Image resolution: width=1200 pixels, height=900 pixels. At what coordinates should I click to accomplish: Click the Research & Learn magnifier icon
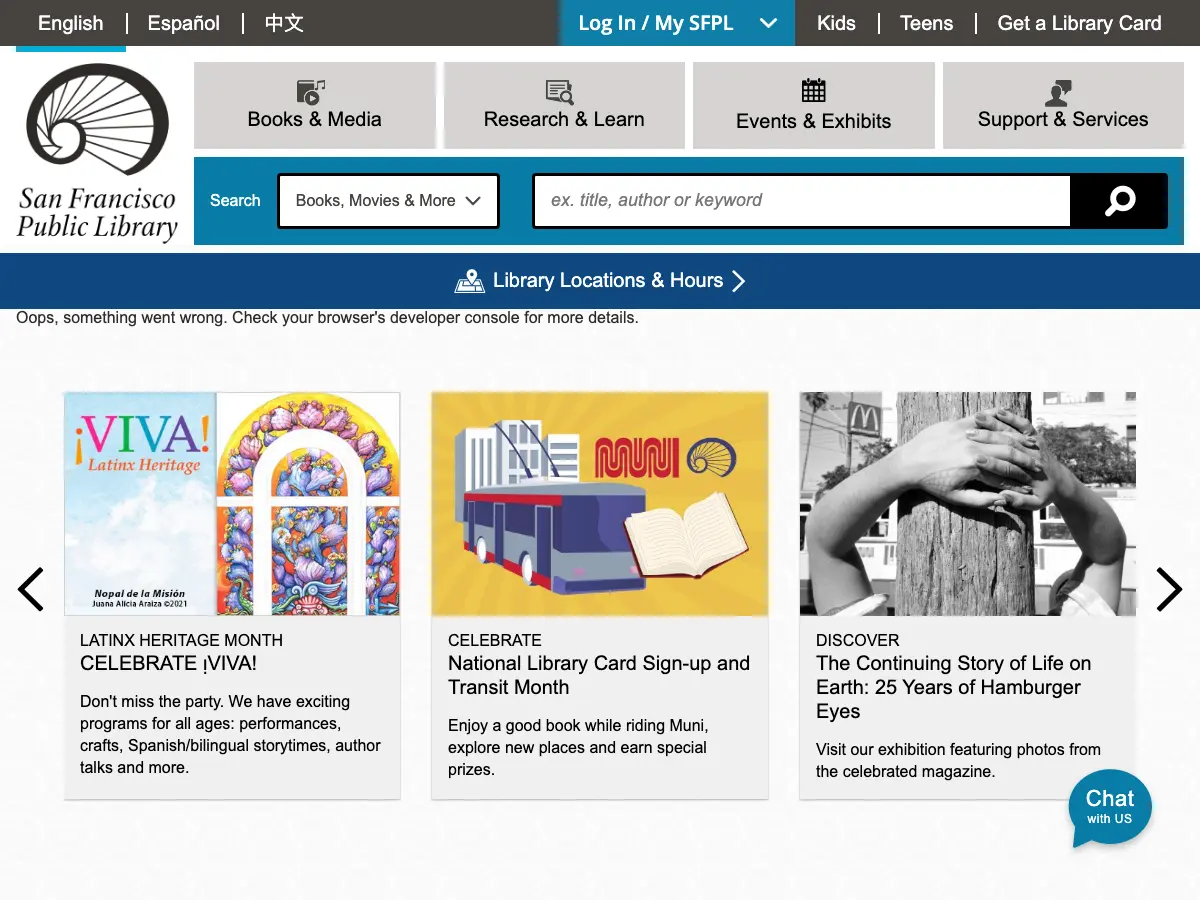tap(560, 93)
